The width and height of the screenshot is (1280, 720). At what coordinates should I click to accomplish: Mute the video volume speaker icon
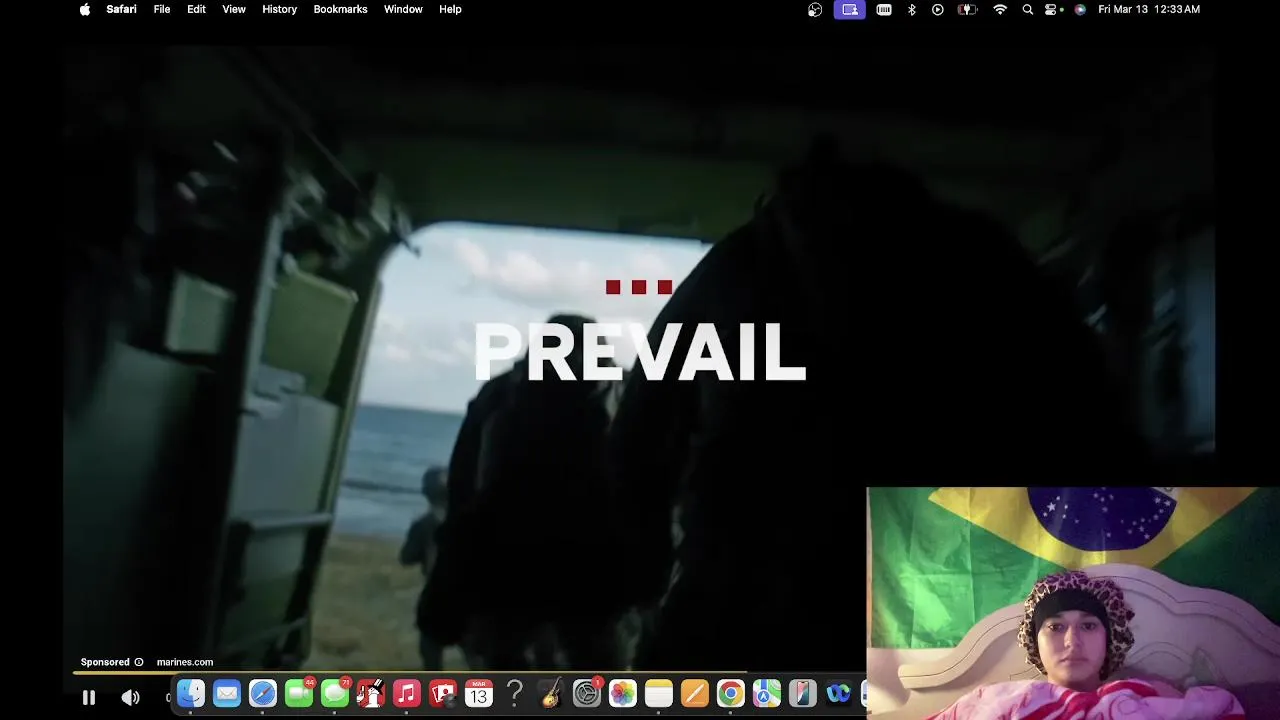point(130,698)
